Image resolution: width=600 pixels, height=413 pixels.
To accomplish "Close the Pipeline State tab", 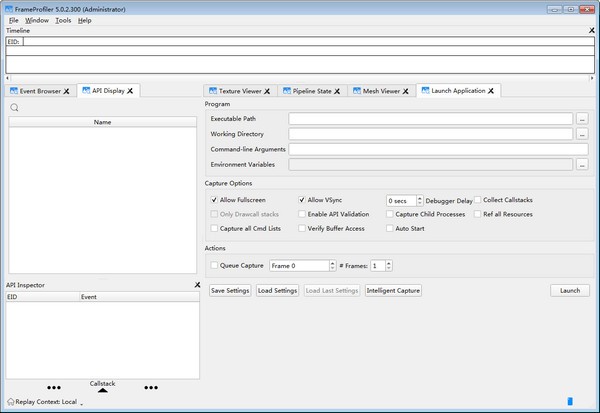I will [x=337, y=91].
